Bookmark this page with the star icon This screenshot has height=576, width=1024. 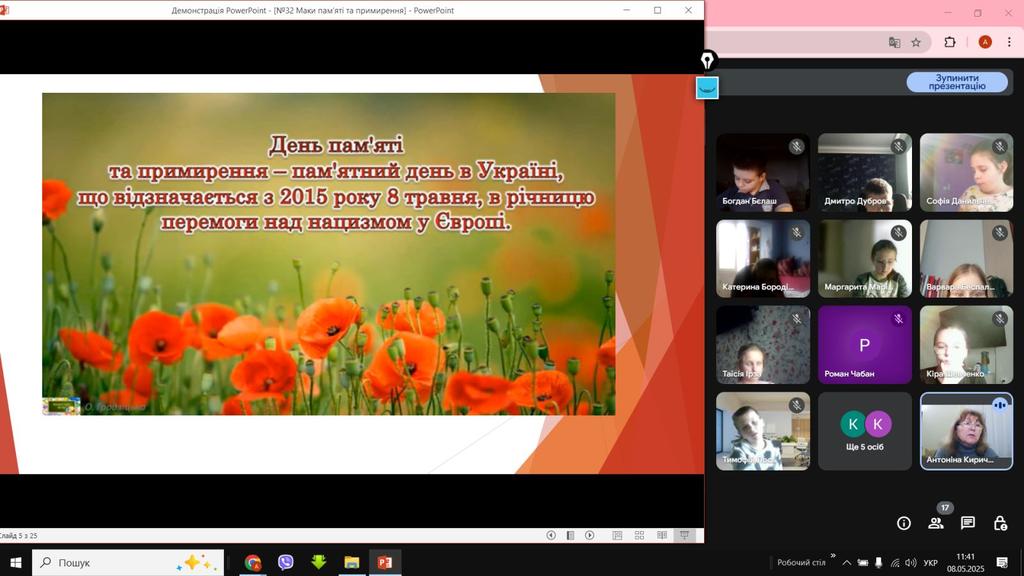point(916,42)
